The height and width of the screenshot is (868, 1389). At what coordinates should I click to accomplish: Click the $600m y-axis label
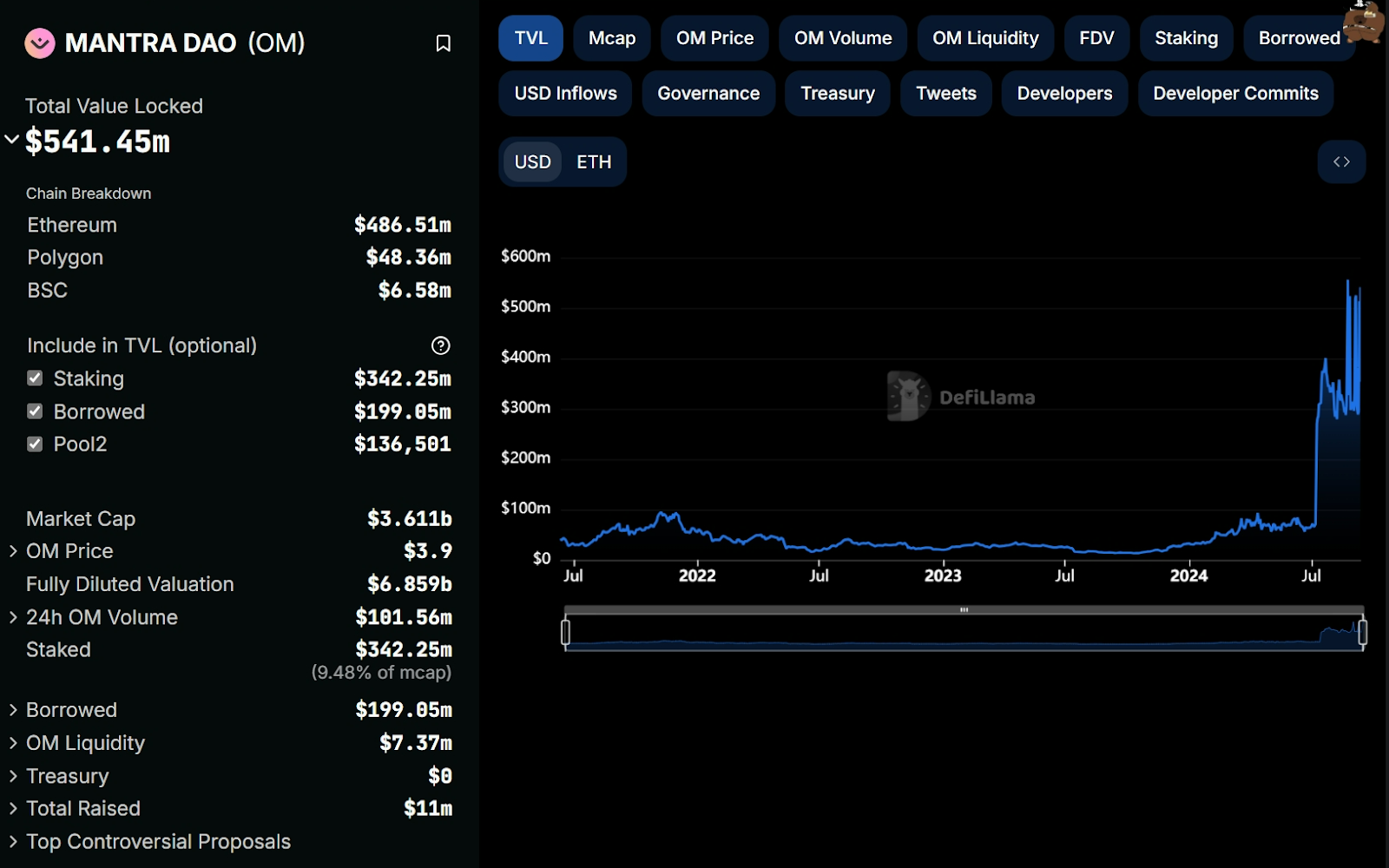[x=525, y=256]
